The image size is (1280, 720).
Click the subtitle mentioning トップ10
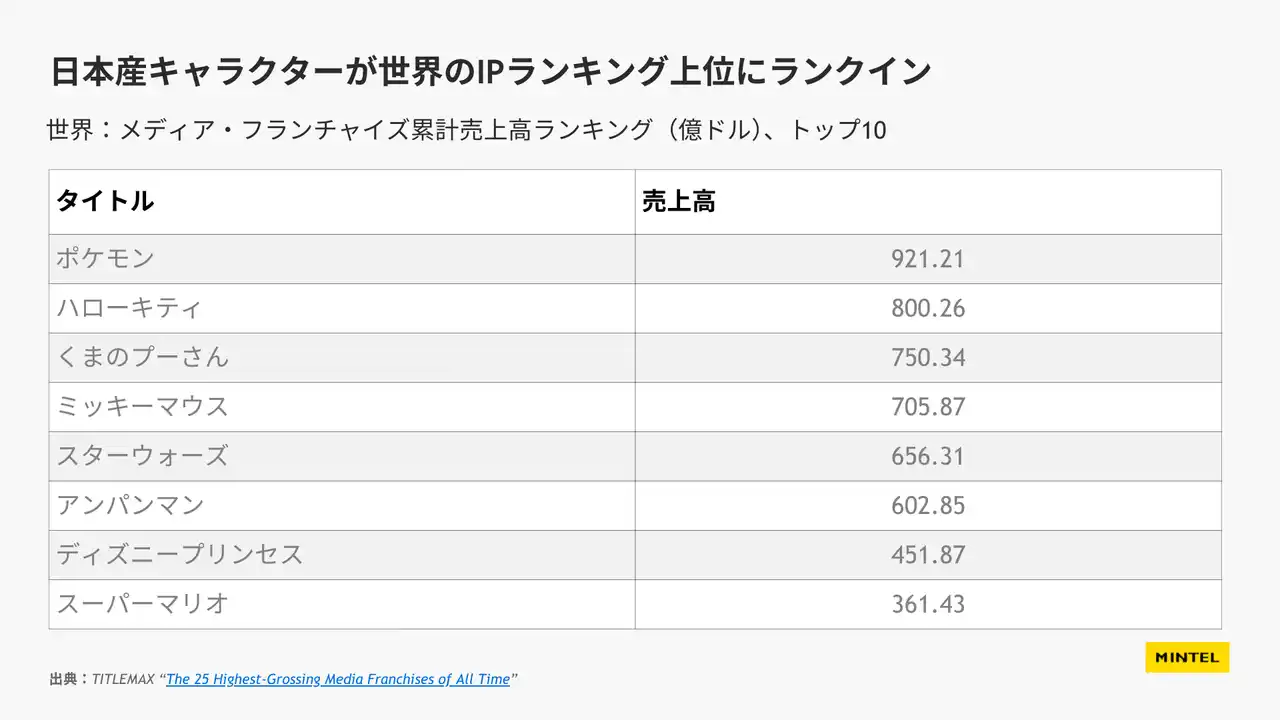coord(466,130)
